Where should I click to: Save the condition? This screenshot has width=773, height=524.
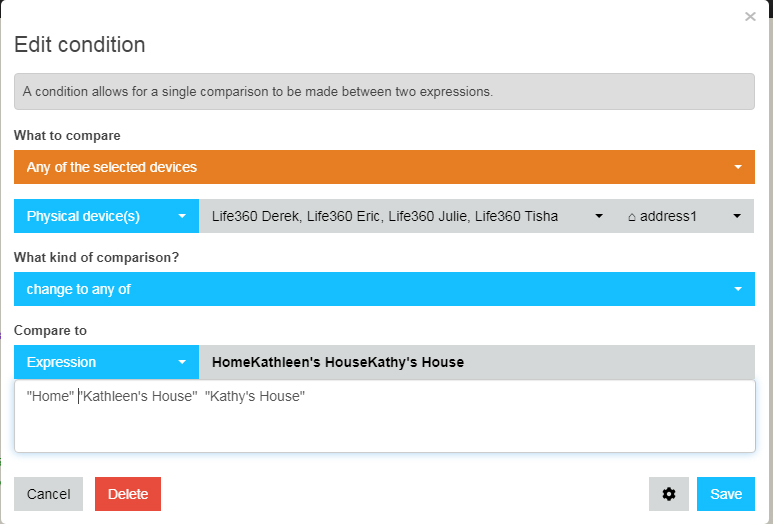pos(726,494)
